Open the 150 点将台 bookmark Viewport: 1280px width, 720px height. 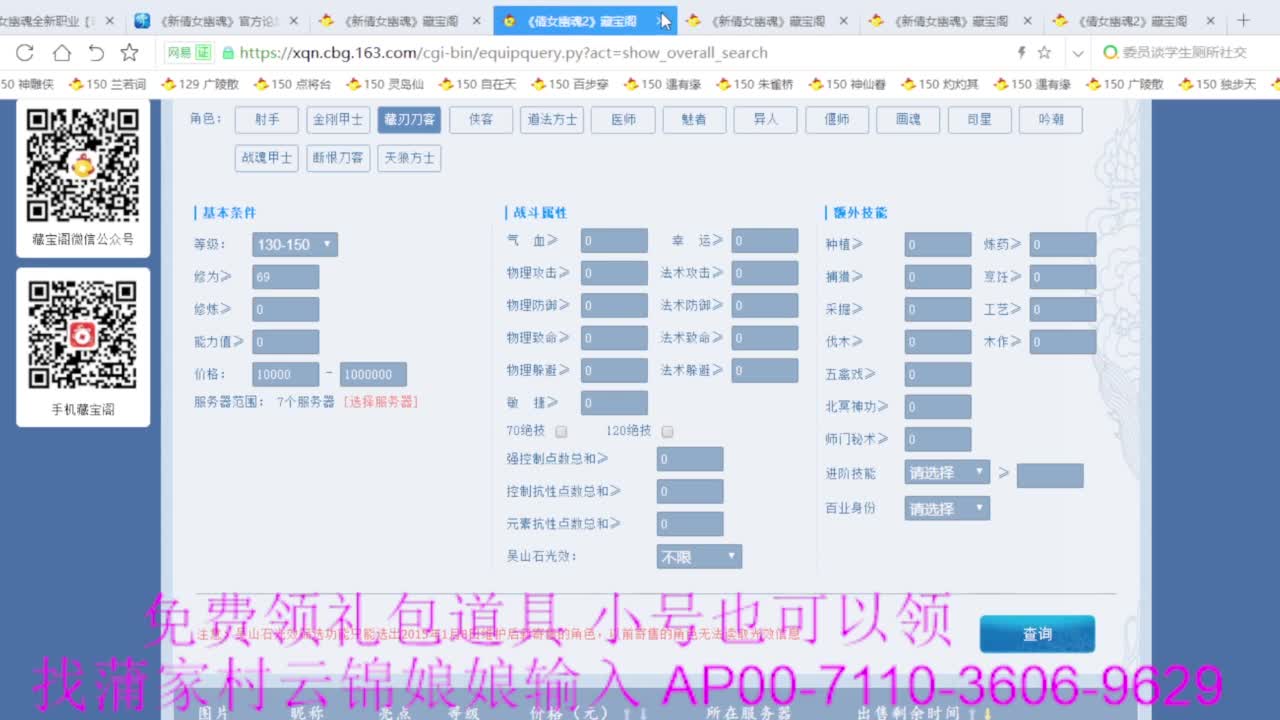292,84
